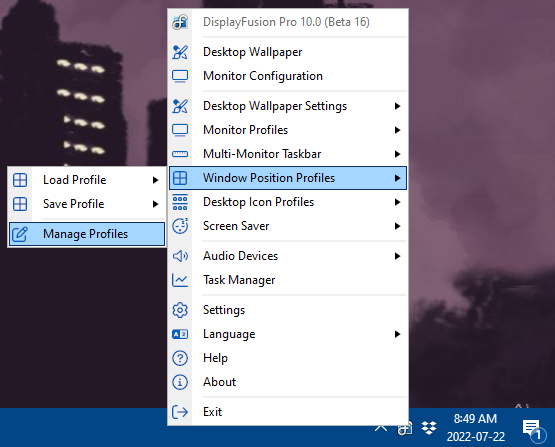Expand Language submenu arrow

(x=397, y=334)
